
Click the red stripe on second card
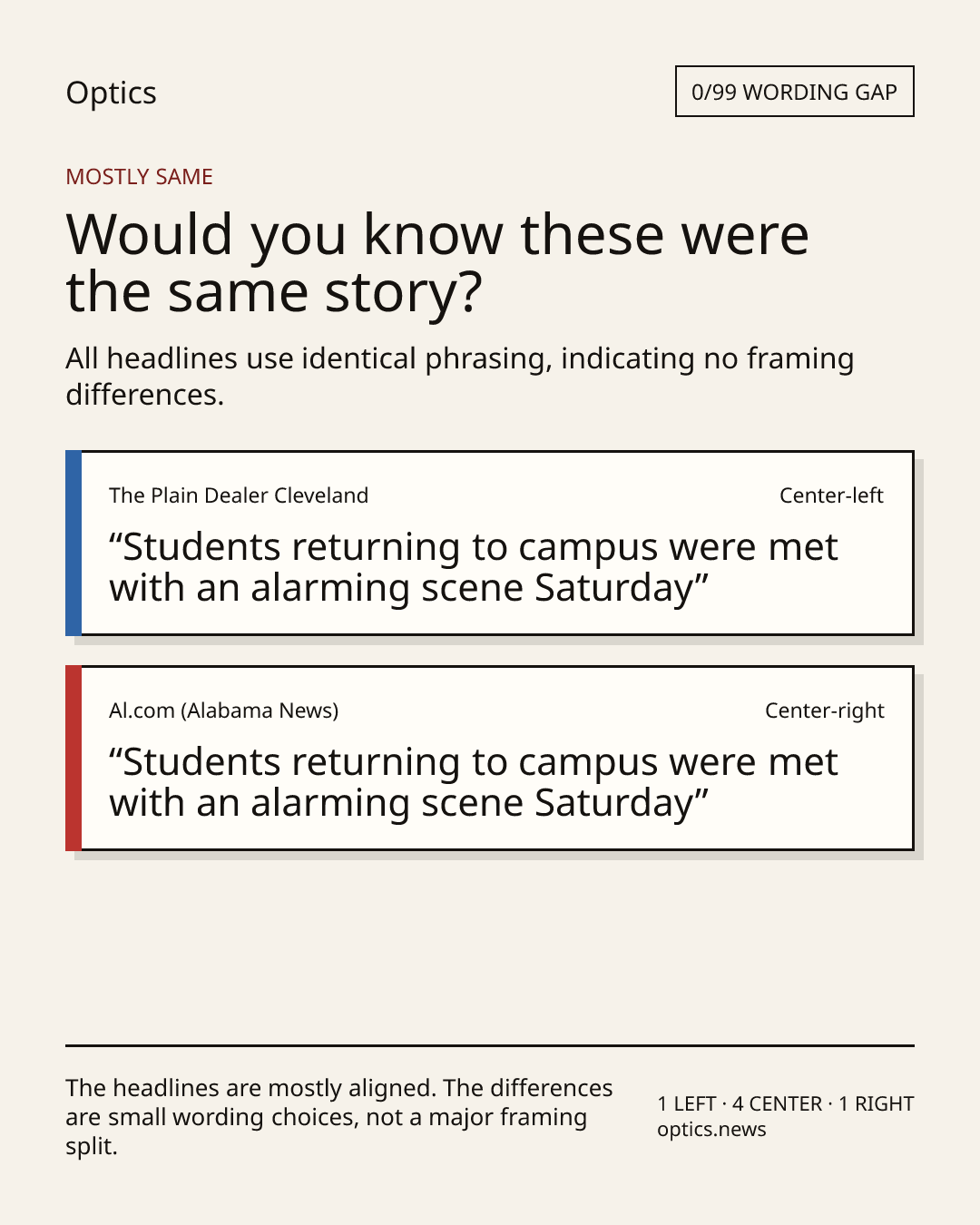click(x=73, y=758)
